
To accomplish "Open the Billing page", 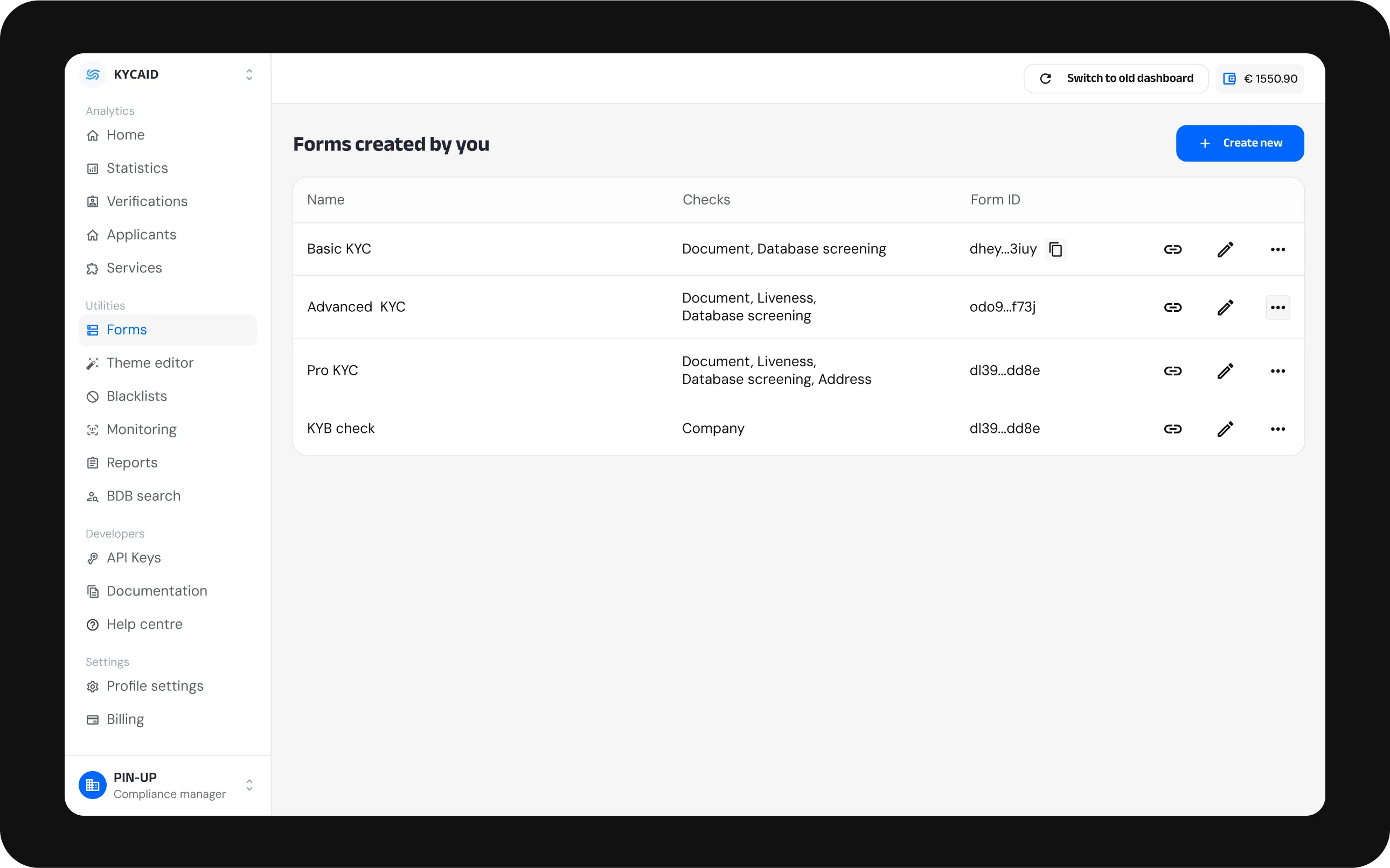I will click(124, 719).
